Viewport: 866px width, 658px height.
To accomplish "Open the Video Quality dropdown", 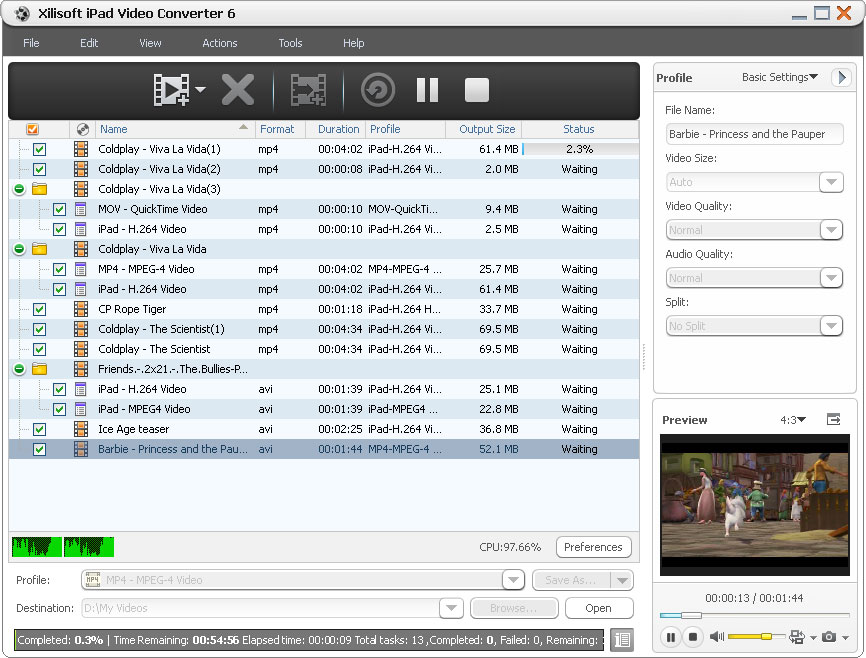I will pyautogui.click(x=831, y=230).
